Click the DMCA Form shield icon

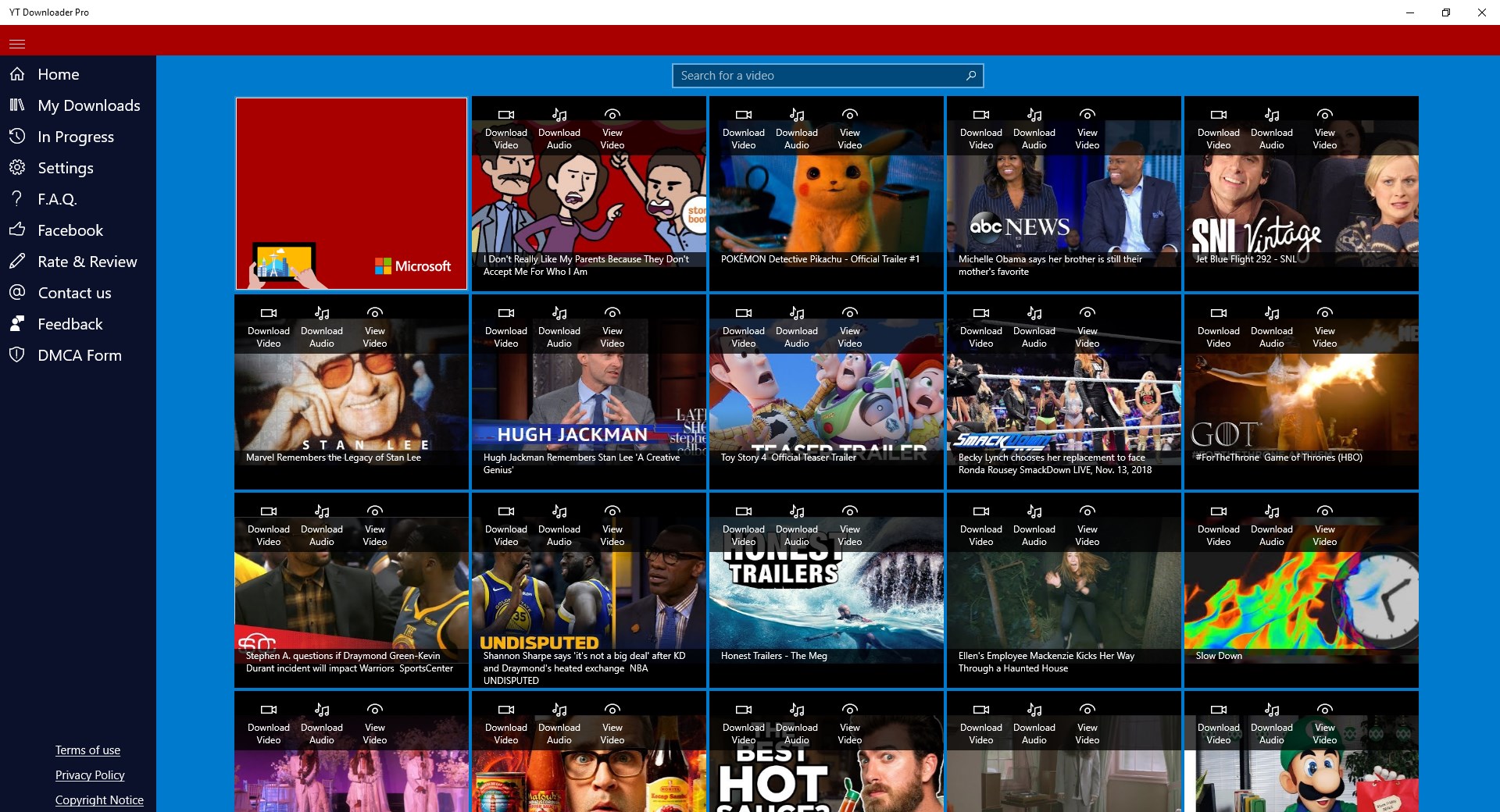point(17,355)
